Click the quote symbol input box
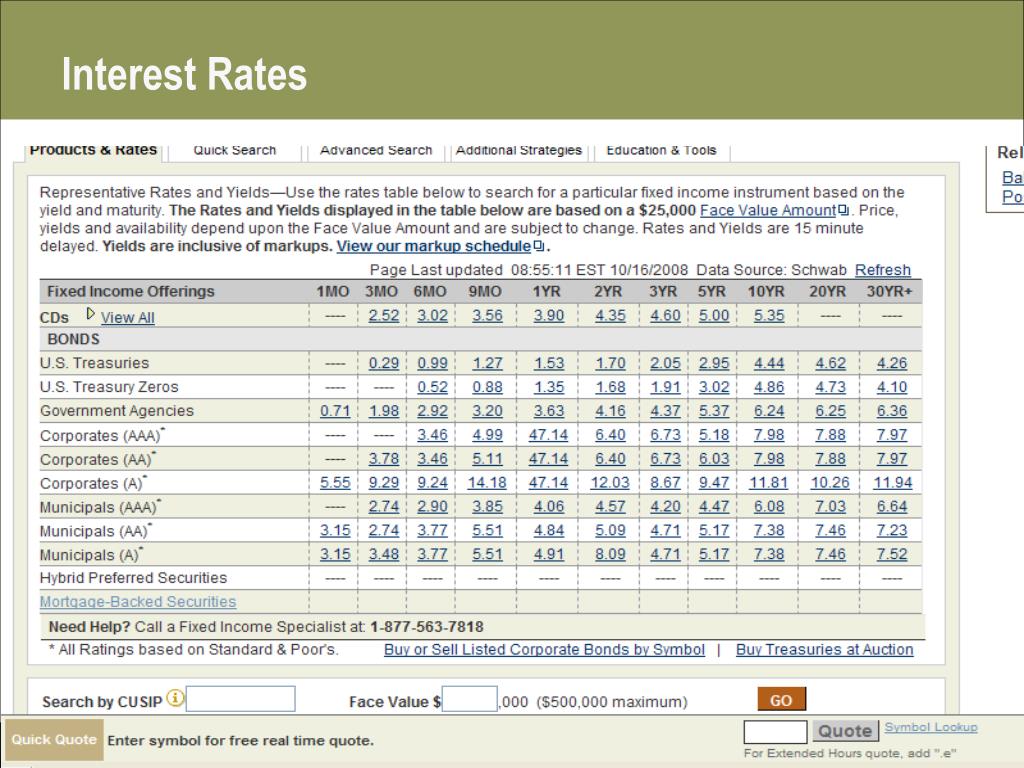Image resolution: width=1024 pixels, height=768 pixels. coord(775,731)
